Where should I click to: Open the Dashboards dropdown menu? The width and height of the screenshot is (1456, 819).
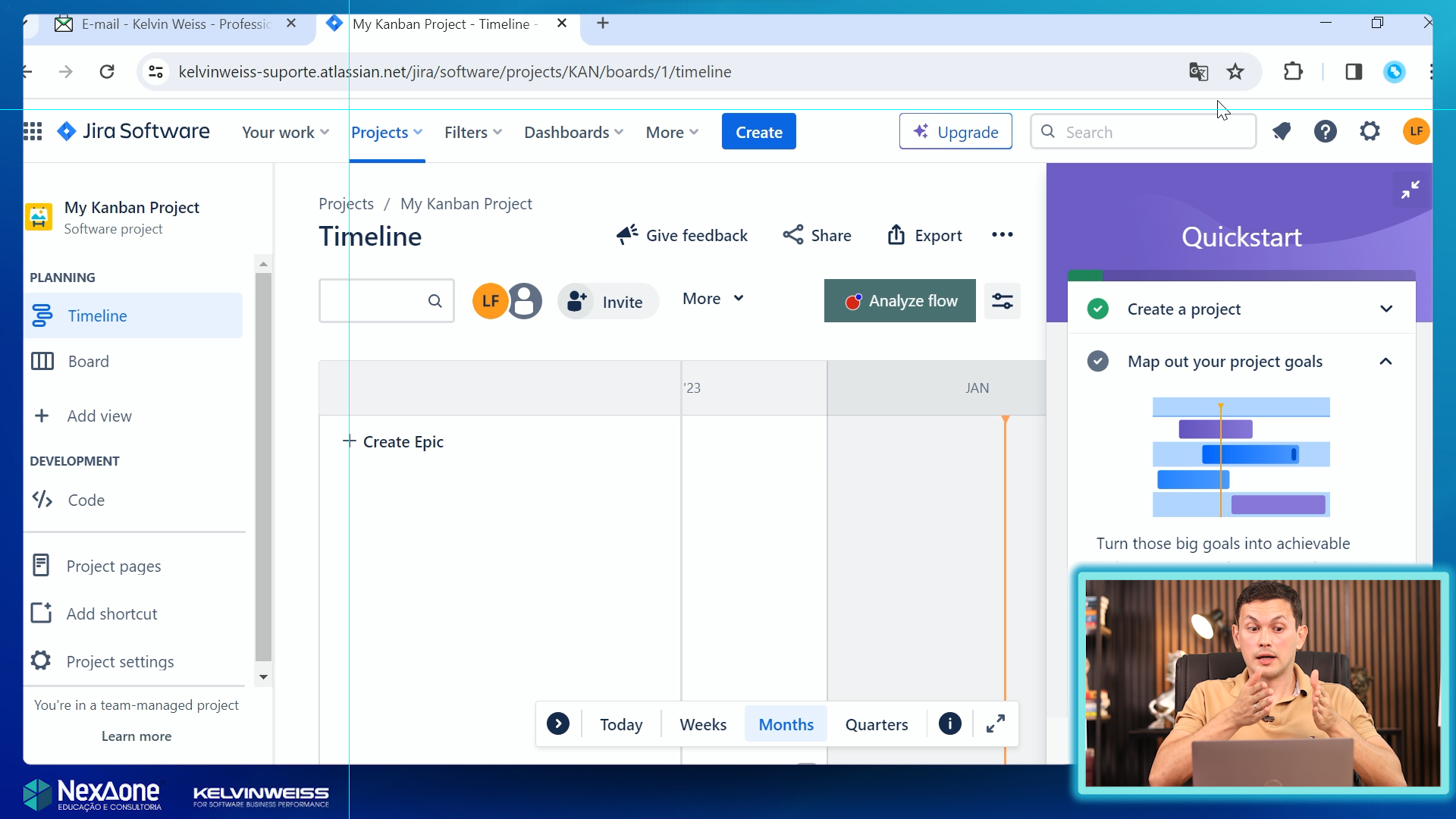tap(574, 132)
